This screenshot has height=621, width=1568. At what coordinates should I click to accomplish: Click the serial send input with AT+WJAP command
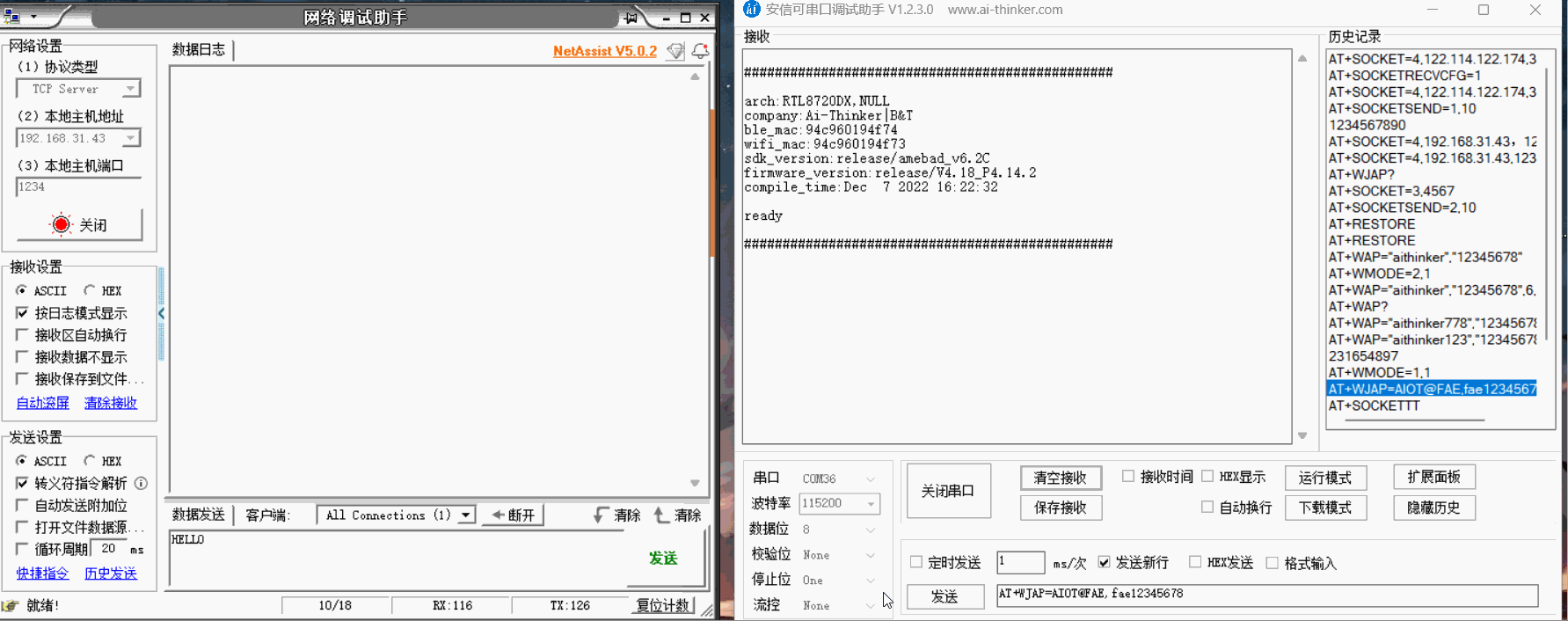click(x=1267, y=595)
